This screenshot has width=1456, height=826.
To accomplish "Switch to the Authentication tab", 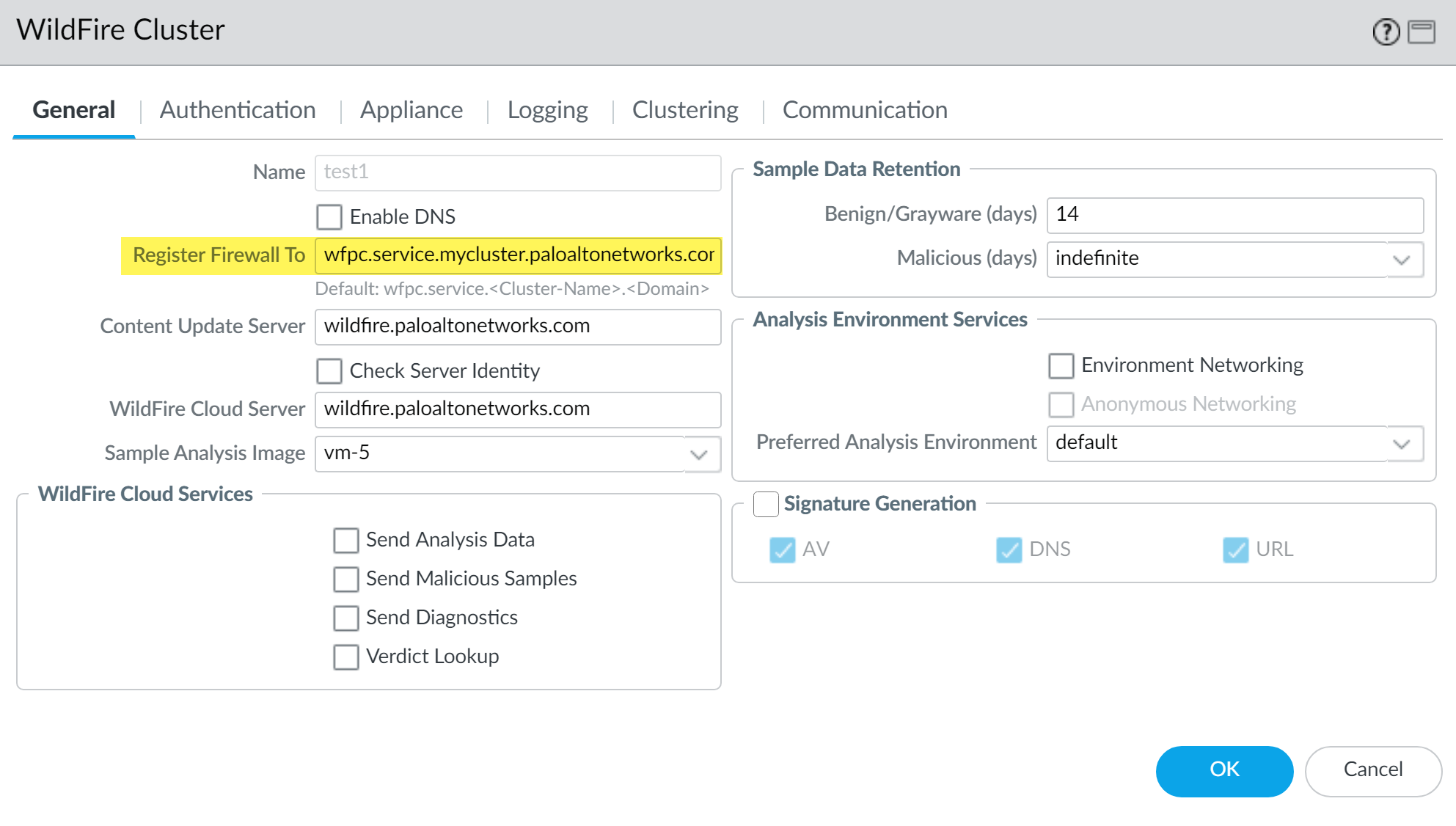I will click(x=238, y=110).
